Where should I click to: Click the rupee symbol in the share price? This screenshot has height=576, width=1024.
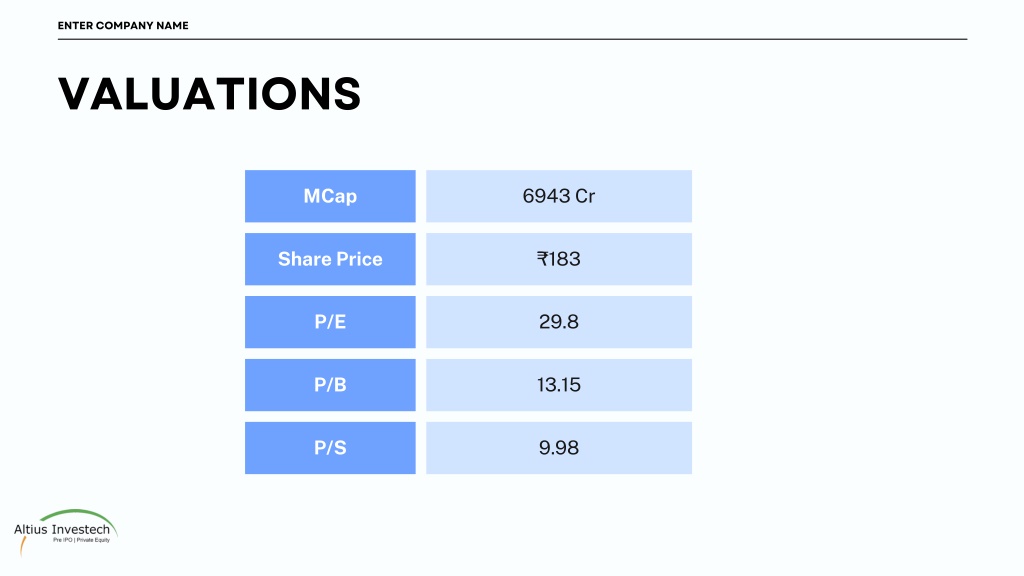pyautogui.click(x=542, y=259)
